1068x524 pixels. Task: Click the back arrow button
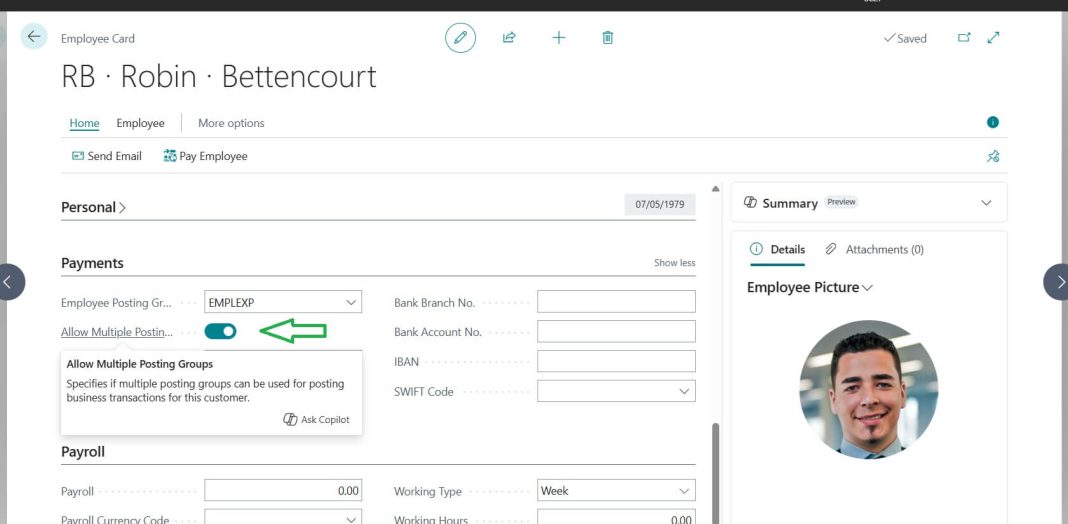(34, 37)
